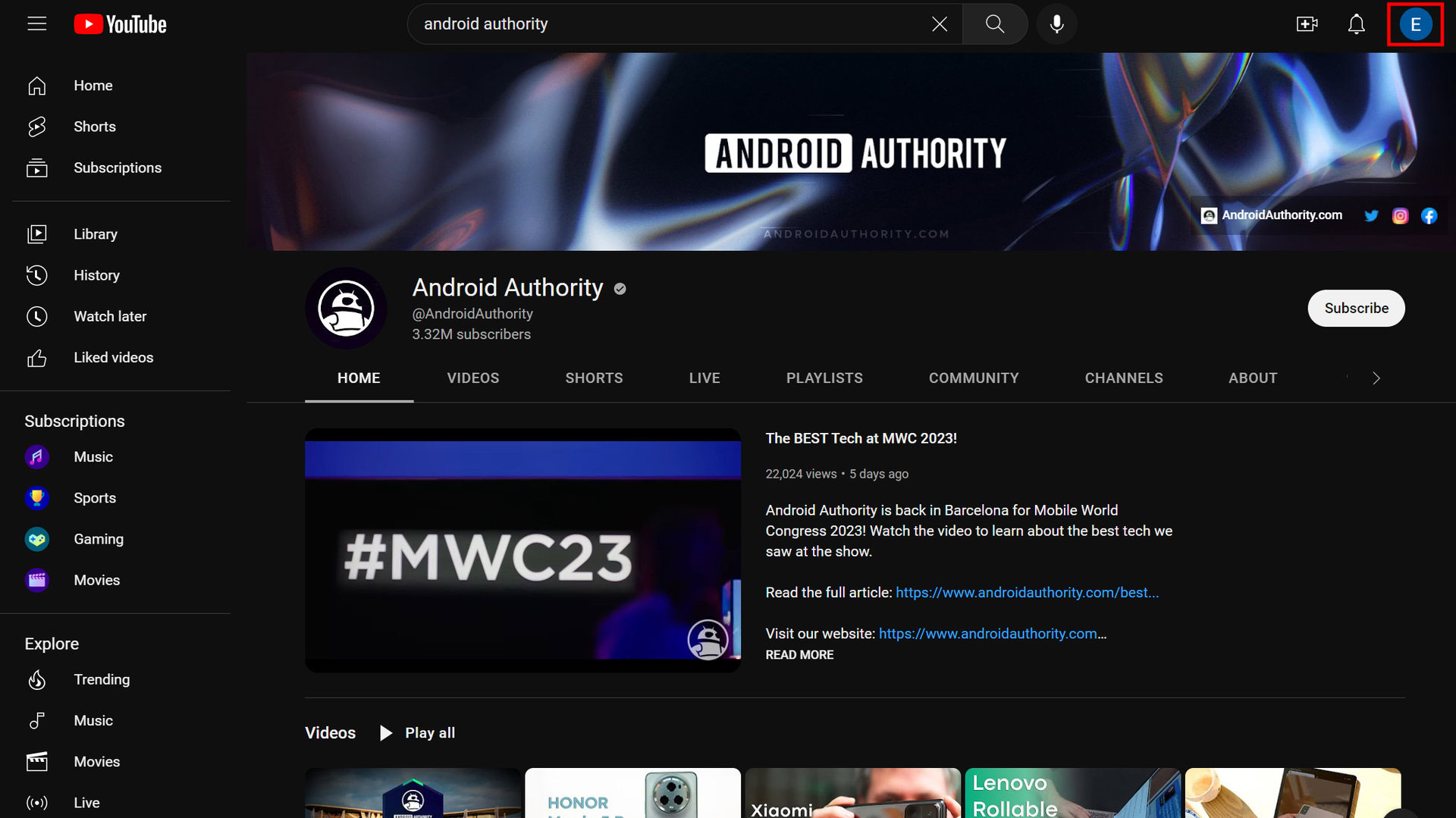Click the 3.32M subscribers count
1456x818 pixels.
[x=472, y=334]
